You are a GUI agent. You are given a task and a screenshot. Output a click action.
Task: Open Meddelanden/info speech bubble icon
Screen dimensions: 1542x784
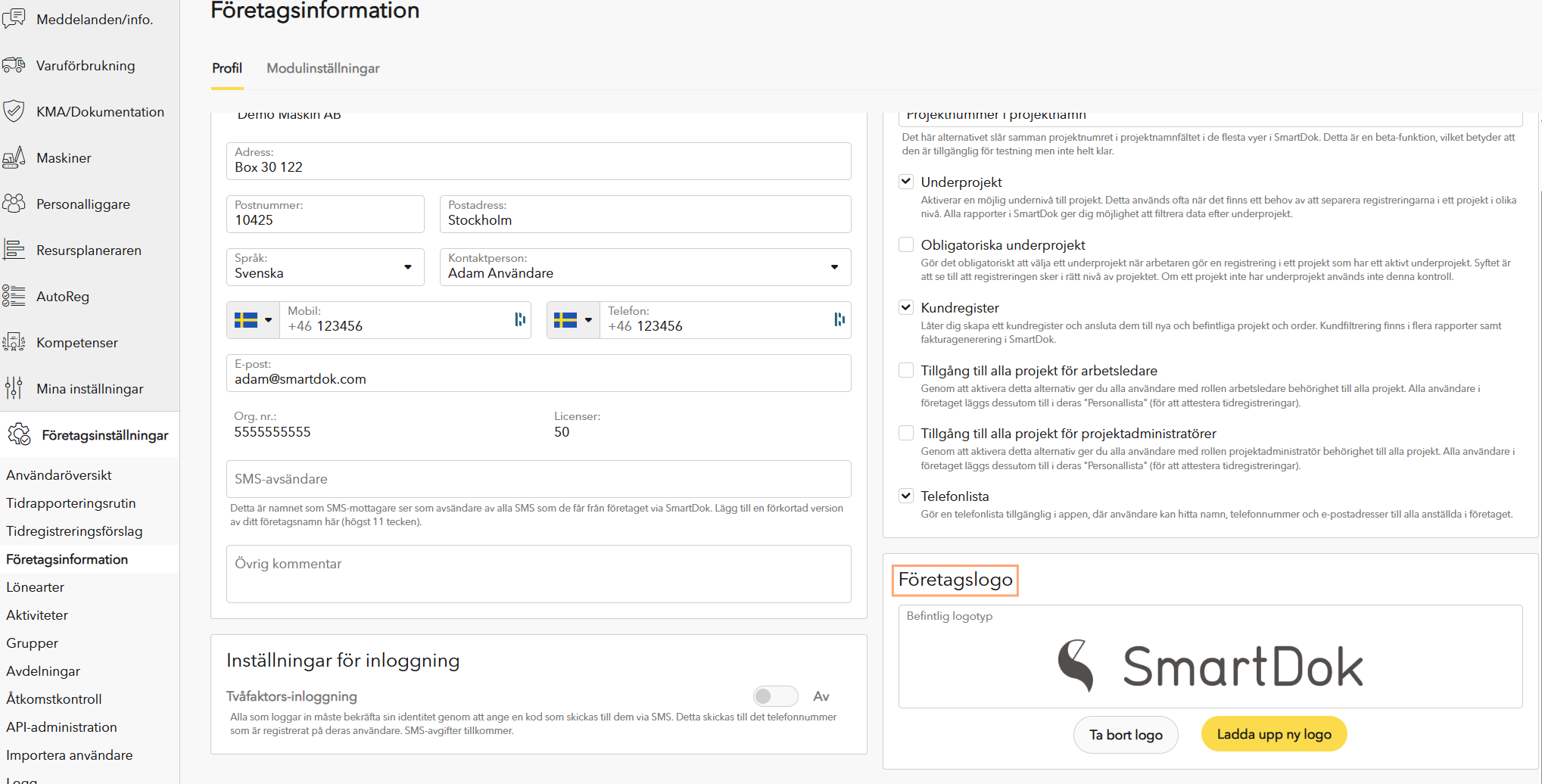click(x=14, y=18)
